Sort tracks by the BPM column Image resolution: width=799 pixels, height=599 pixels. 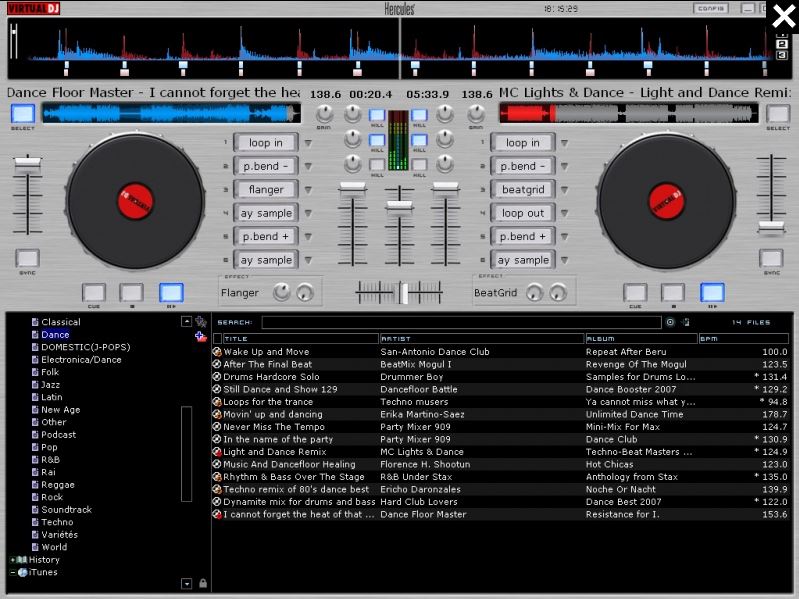point(743,339)
